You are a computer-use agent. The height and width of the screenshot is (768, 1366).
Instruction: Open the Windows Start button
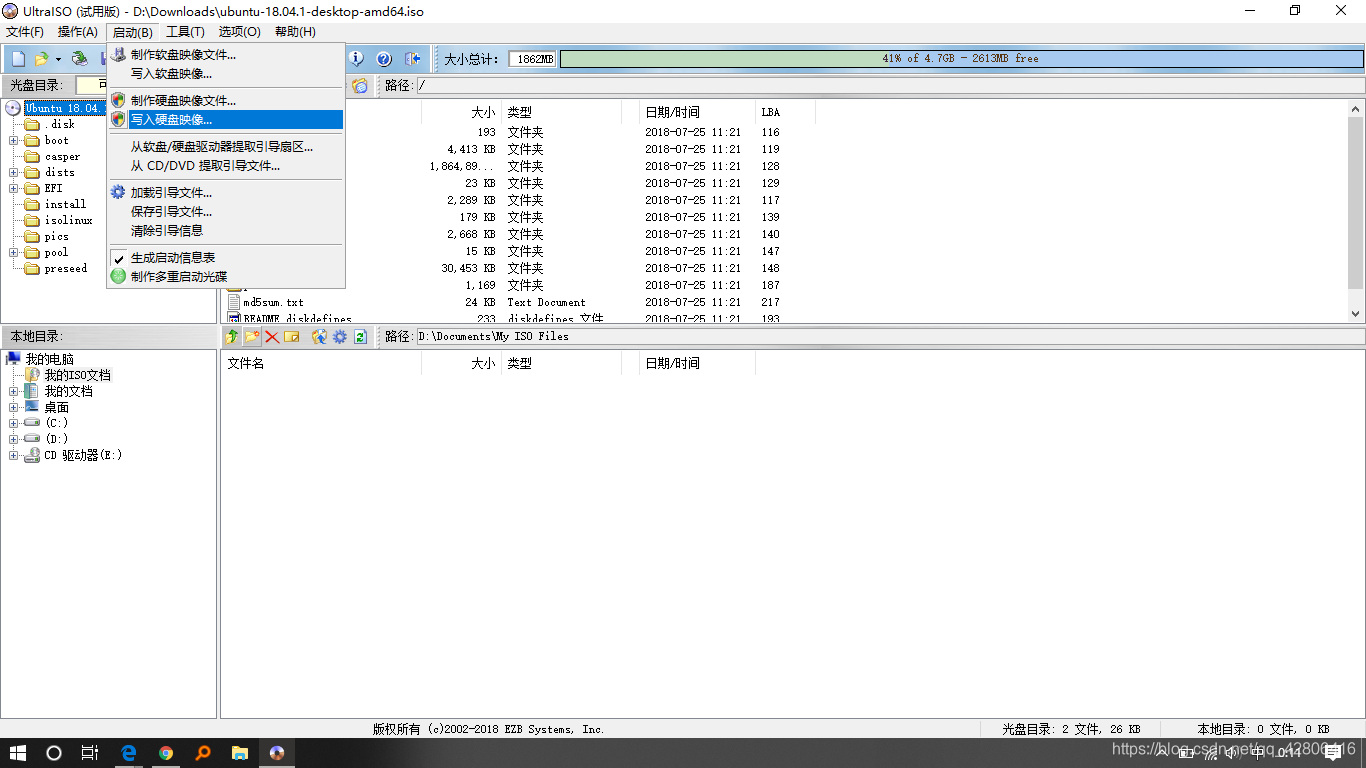coord(18,753)
